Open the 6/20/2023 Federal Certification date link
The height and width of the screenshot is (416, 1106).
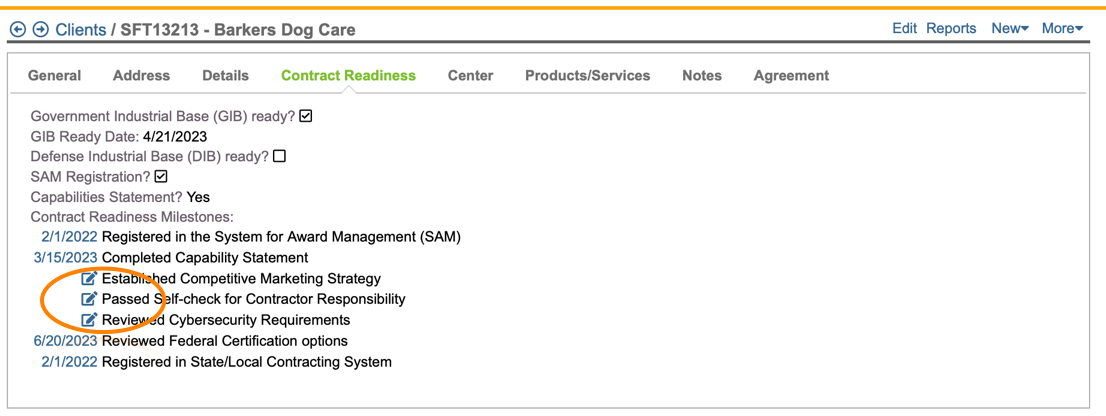[65, 341]
